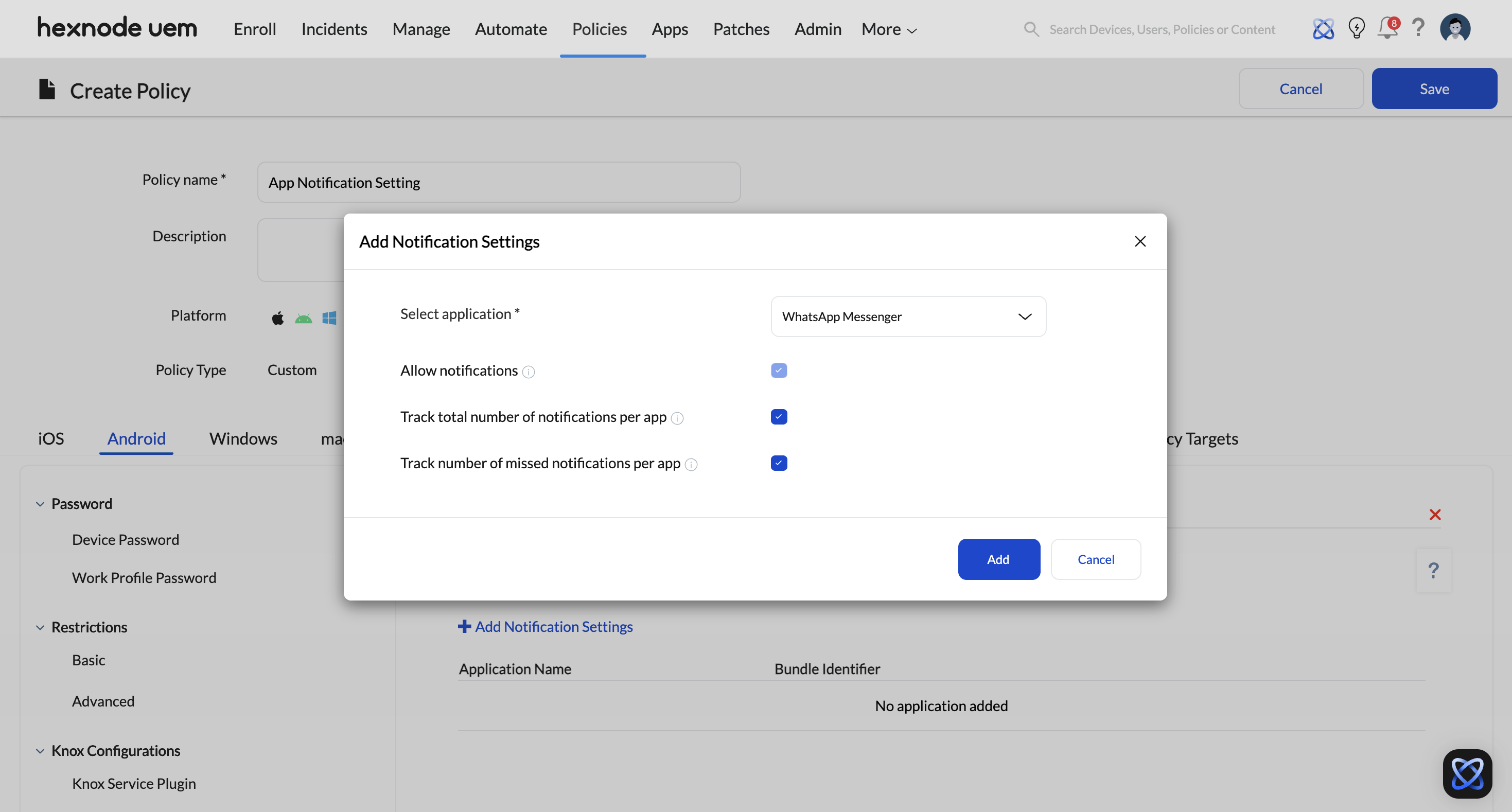
Task: Click the Add button in dialog
Action: (x=998, y=559)
